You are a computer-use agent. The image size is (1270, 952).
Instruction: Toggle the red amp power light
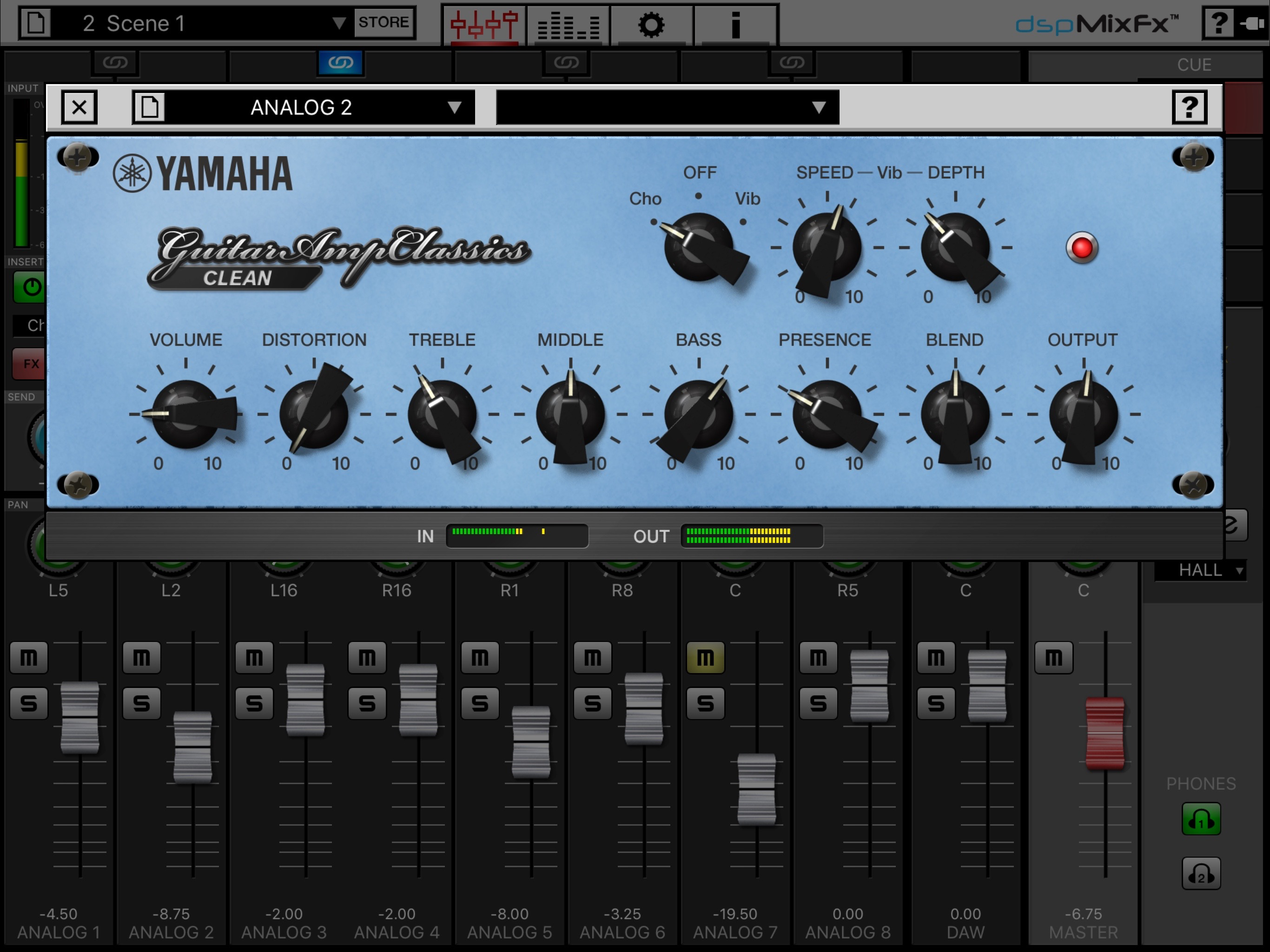1082,248
